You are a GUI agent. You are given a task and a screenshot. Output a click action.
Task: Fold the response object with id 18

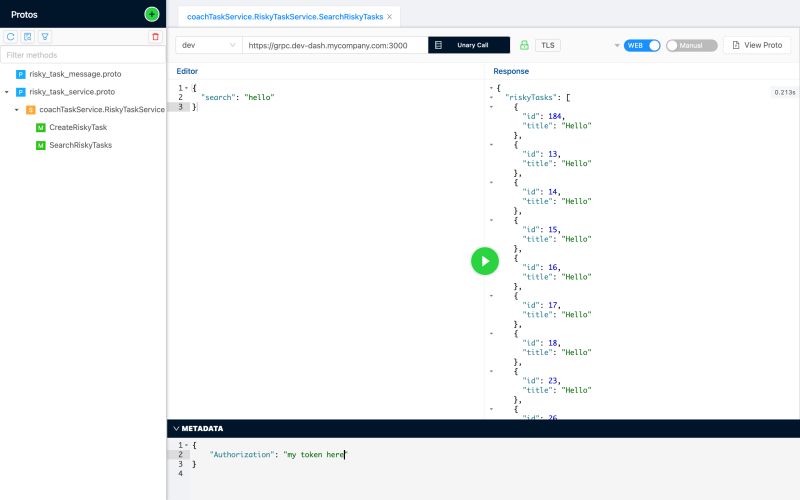tap(491, 334)
